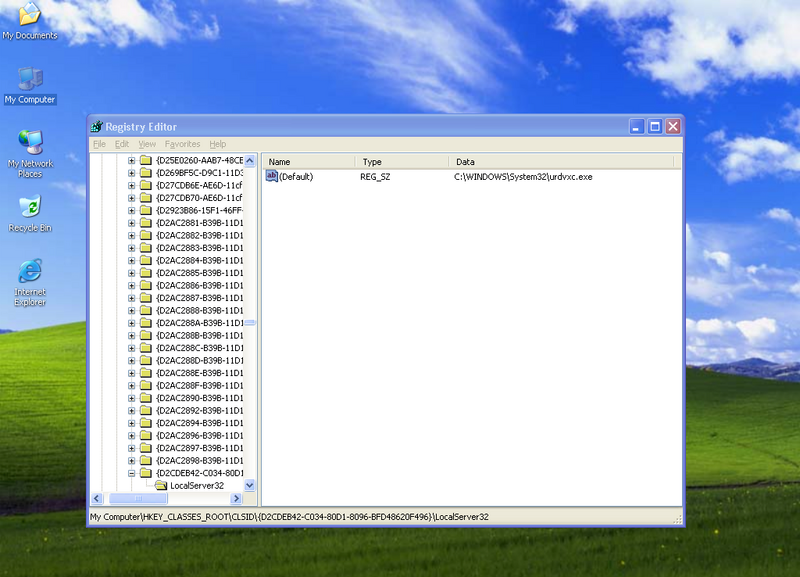Viewport: 800px width, 577px height.
Task: Expand the {D2AC2896-B39B-11D1 key
Action: [x=132, y=436]
